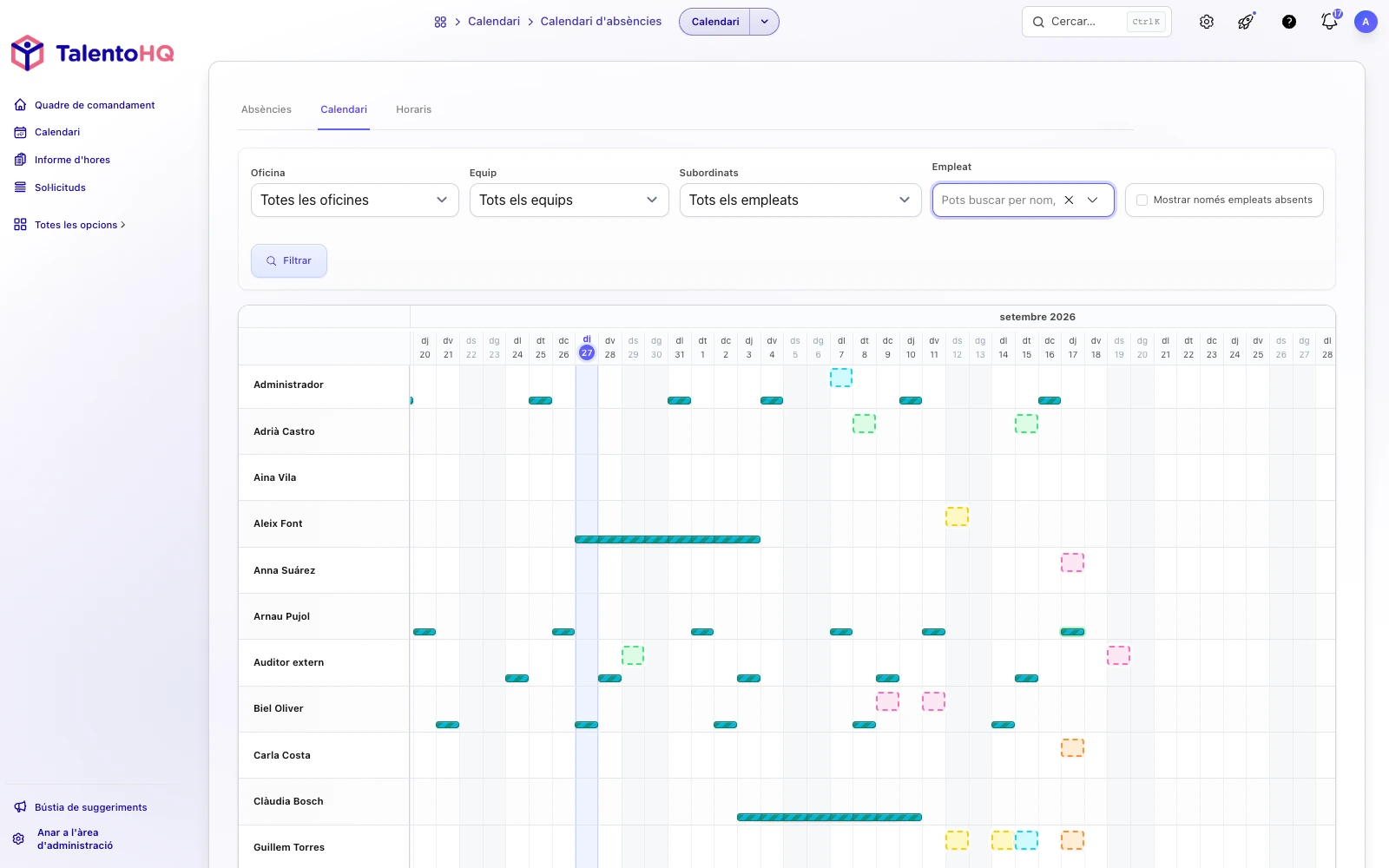Expand Totes les opcions in sidebar

point(80,225)
